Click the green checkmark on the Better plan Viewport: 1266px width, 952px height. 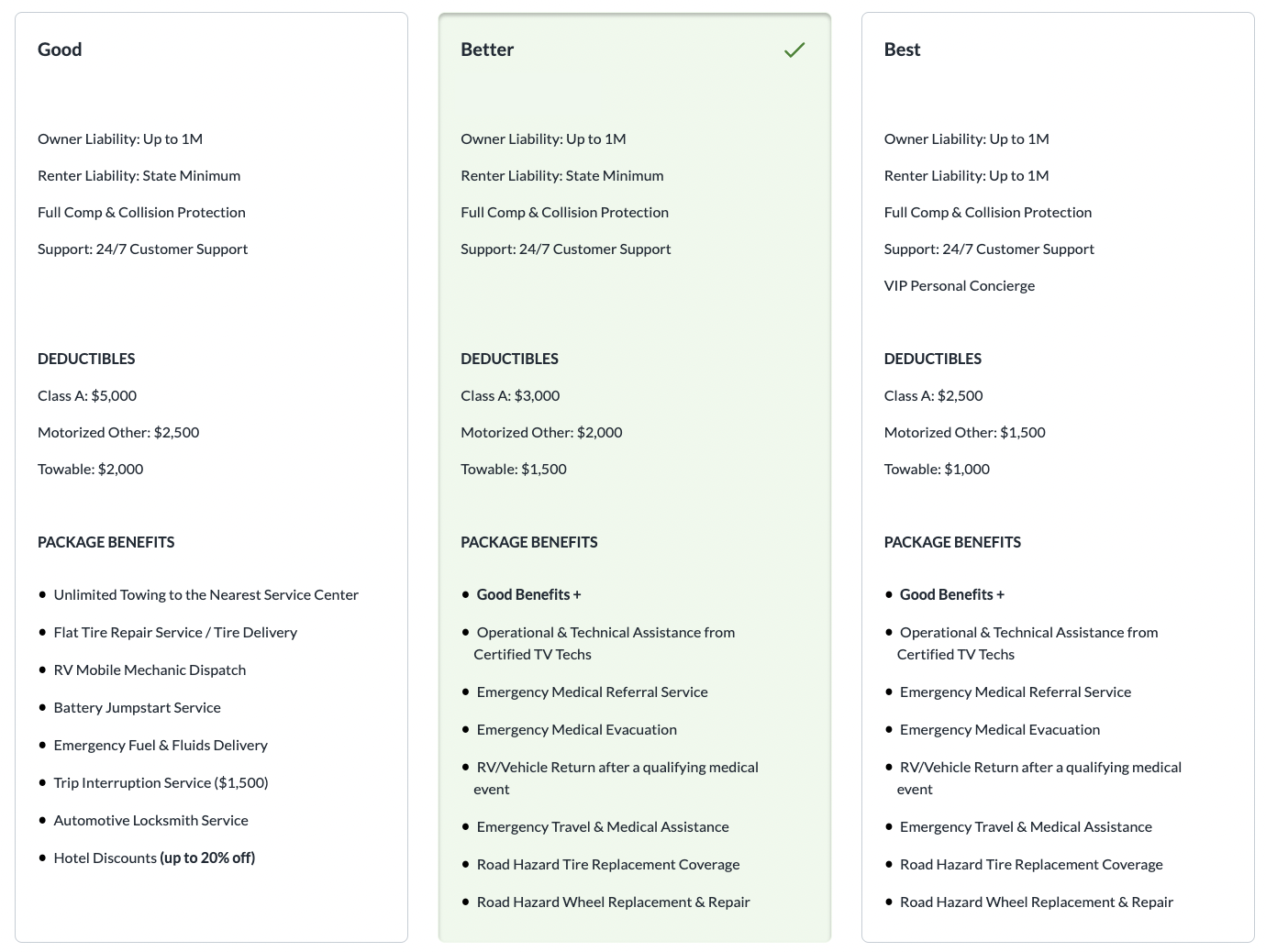794,50
